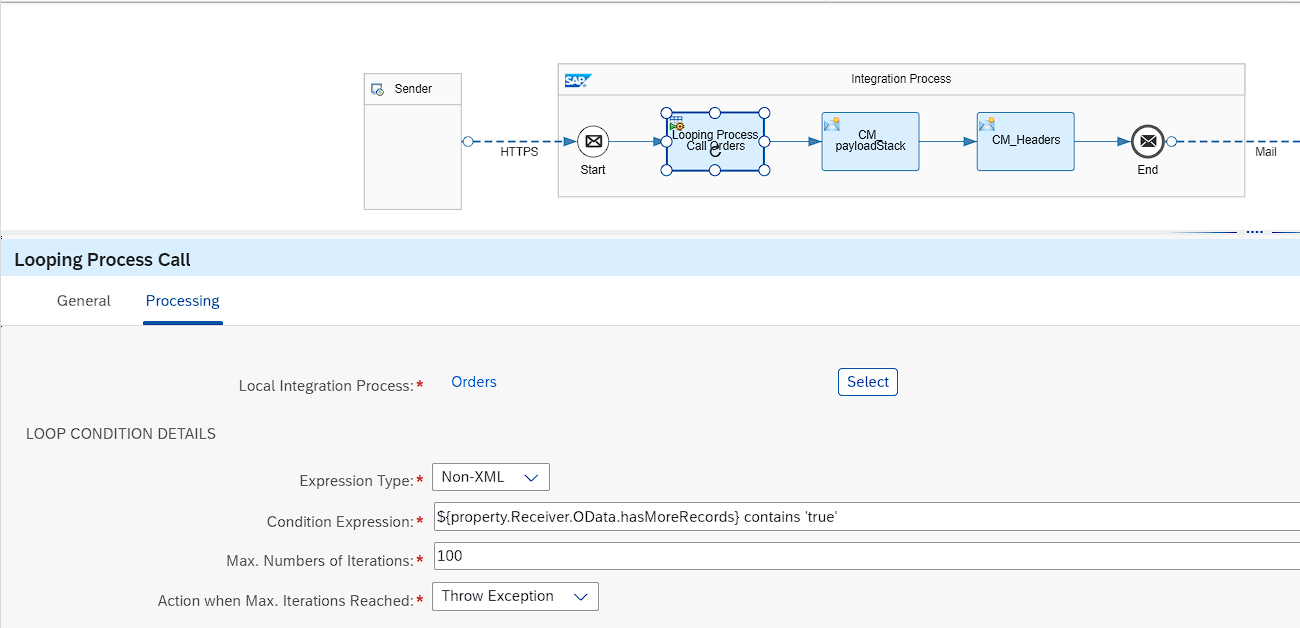Click the content modifier icon on CM_Headers
Screen dimensions: 1300x628
point(986,124)
